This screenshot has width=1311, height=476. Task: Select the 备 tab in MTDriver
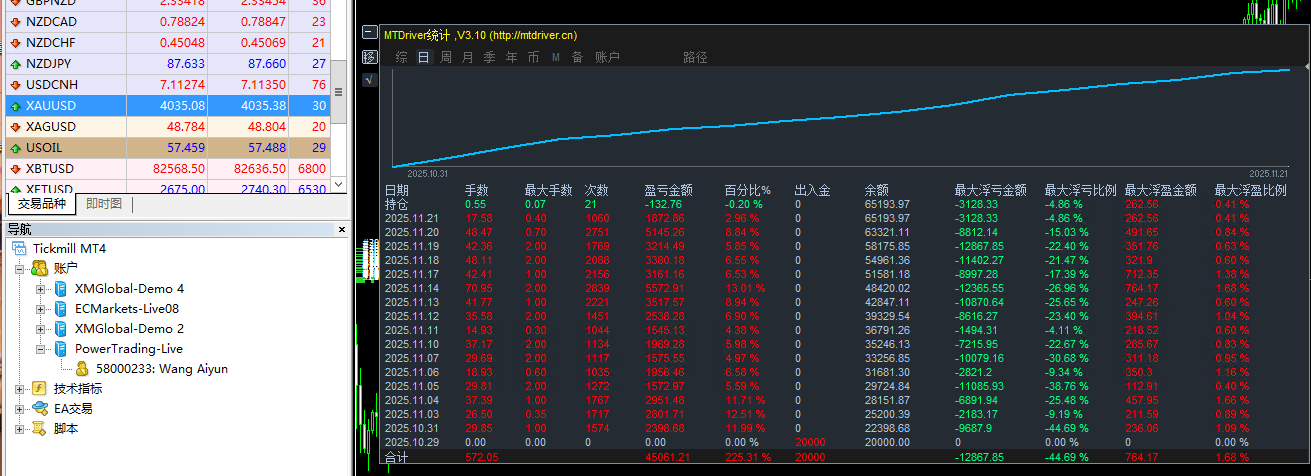[577, 57]
